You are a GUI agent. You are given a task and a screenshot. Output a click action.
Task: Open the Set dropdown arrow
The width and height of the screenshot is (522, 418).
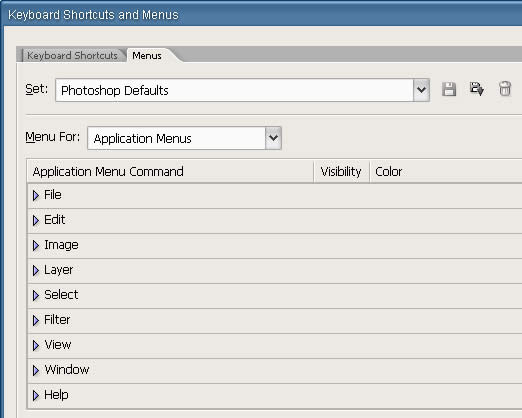(421, 90)
